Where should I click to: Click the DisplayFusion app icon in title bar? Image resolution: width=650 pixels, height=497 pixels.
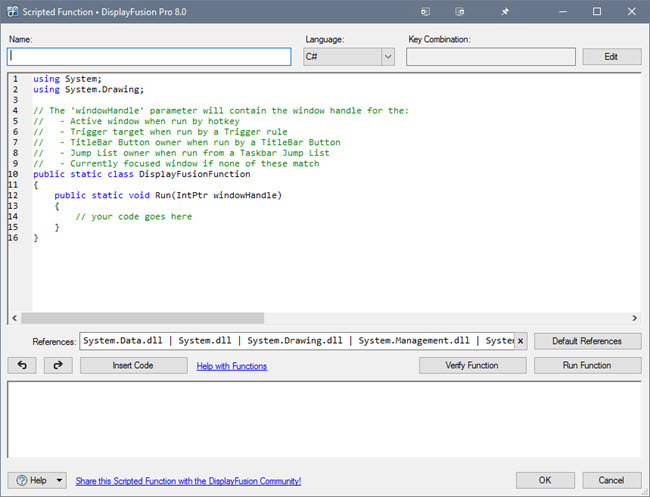(x=12, y=12)
